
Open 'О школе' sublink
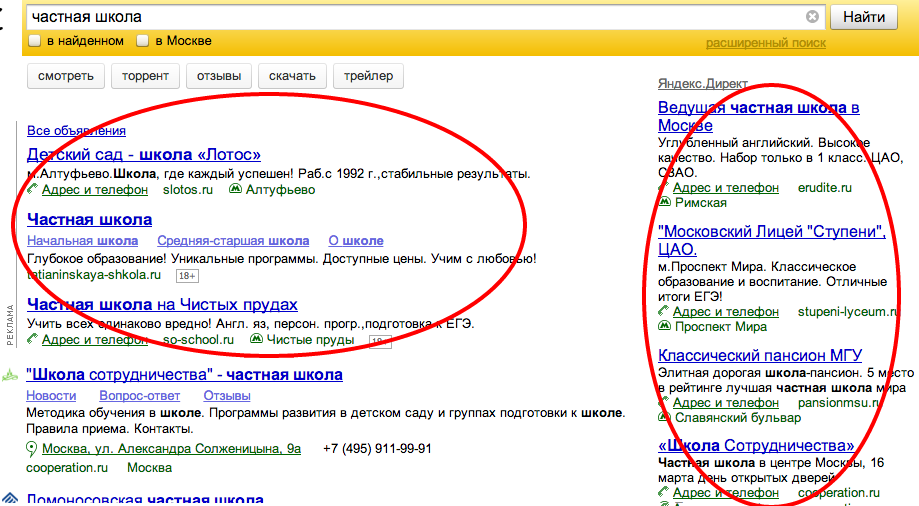coord(356,240)
